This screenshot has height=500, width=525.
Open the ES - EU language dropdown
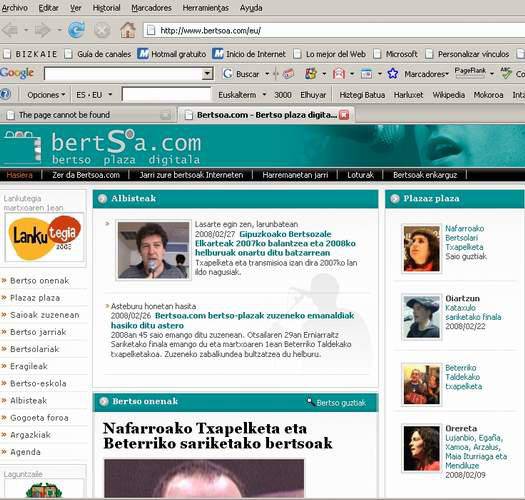coord(94,95)
